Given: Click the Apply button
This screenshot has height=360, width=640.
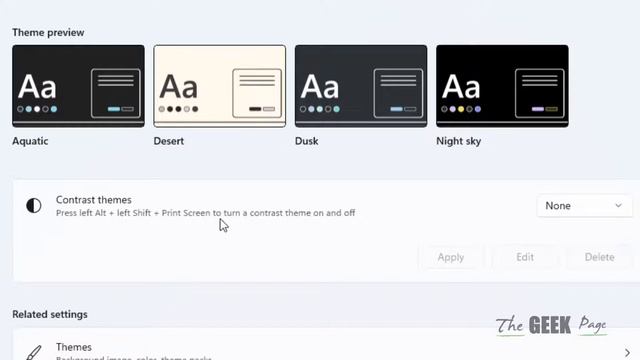Looking at the screenshot, I should click(x=451, y=257).
